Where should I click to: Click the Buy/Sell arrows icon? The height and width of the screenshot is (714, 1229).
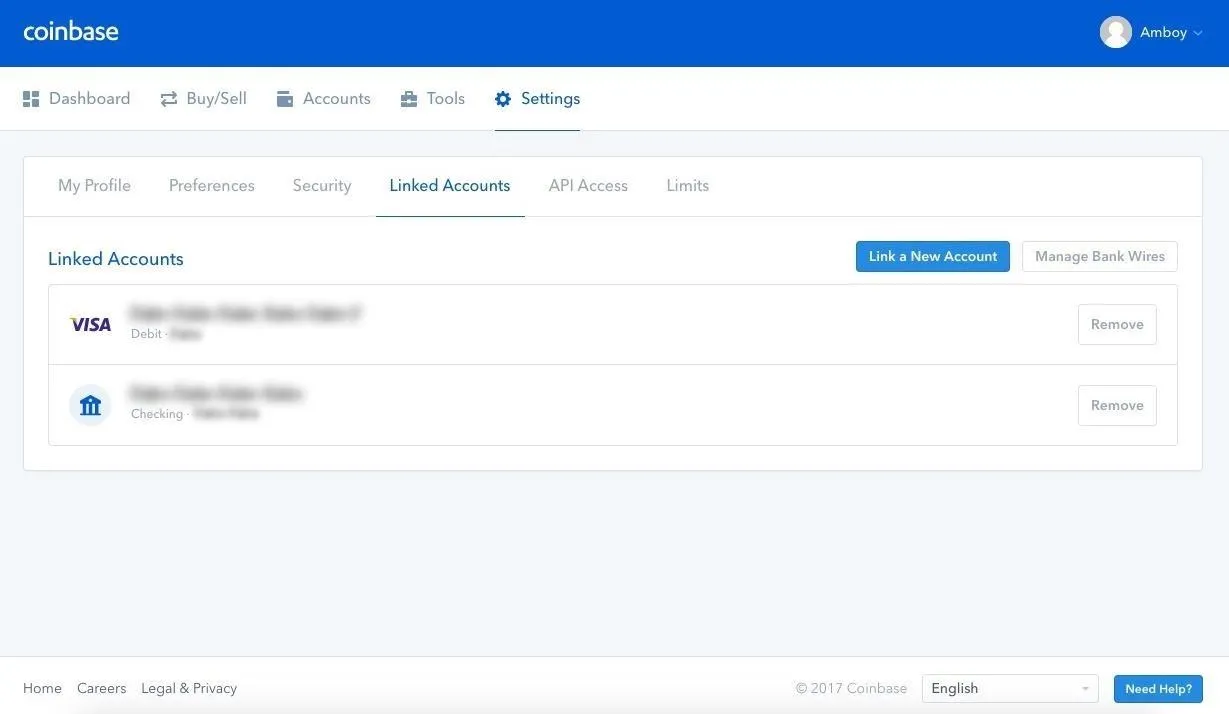tap(169, 99)
